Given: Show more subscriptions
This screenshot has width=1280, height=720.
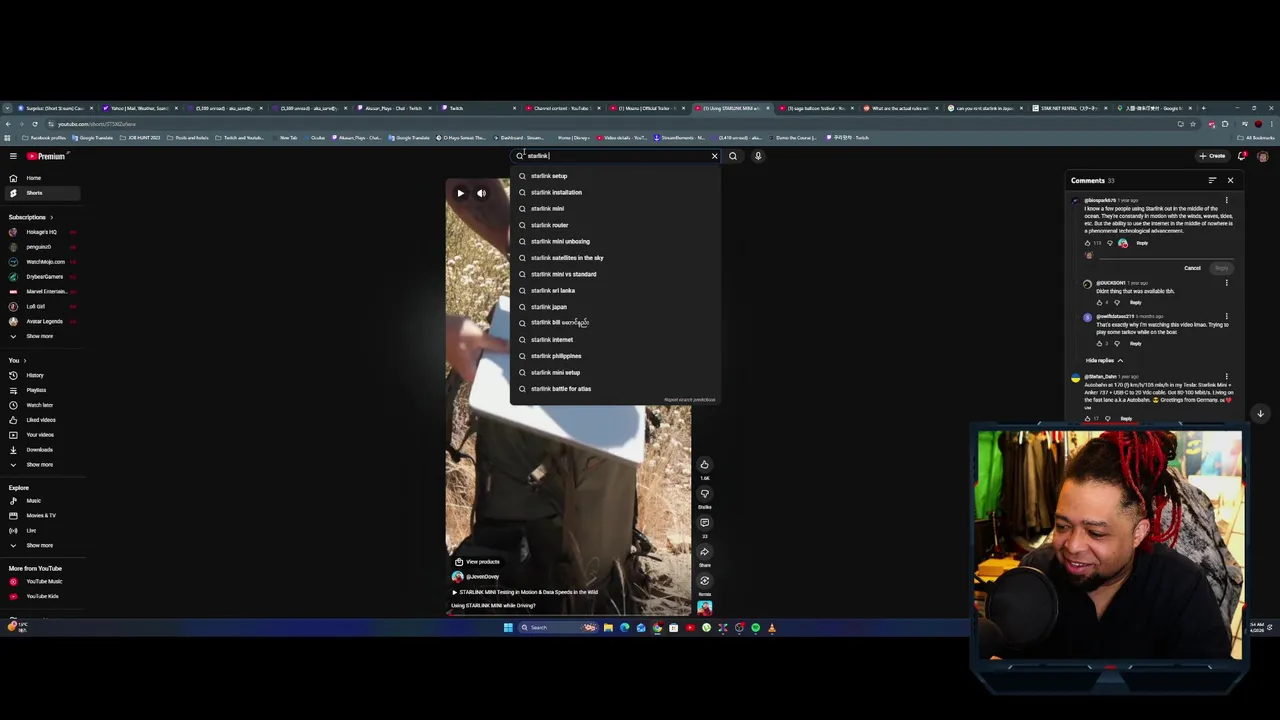Looking at the screenshot, I should pos(41,336).
